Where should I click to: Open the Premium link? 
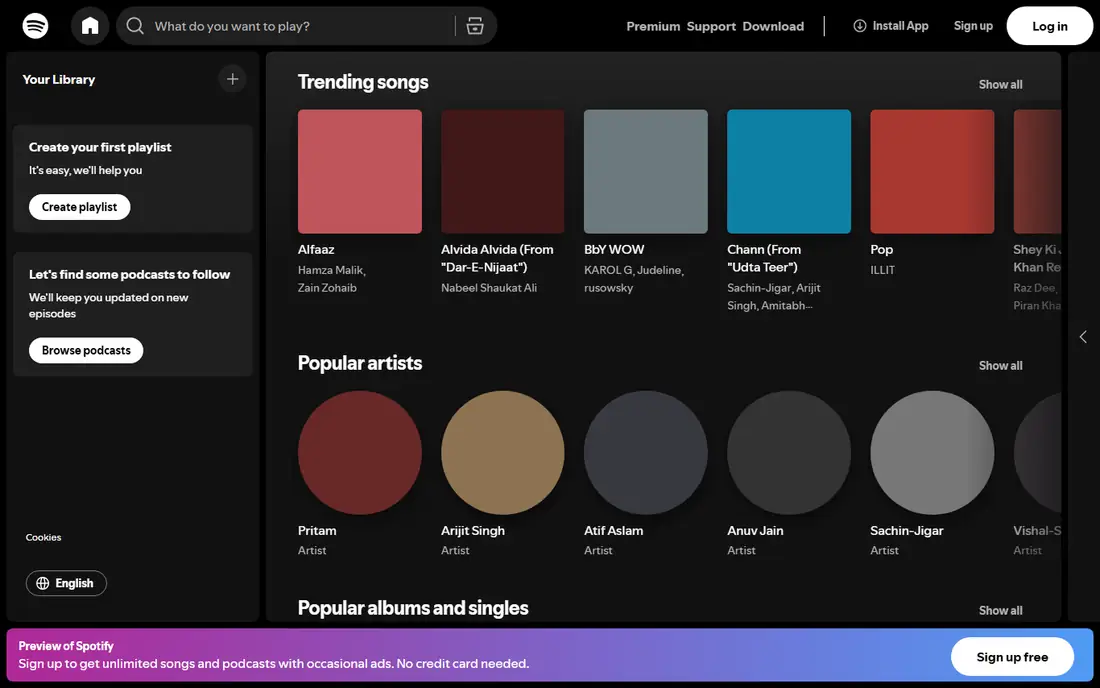coord(653,26)
